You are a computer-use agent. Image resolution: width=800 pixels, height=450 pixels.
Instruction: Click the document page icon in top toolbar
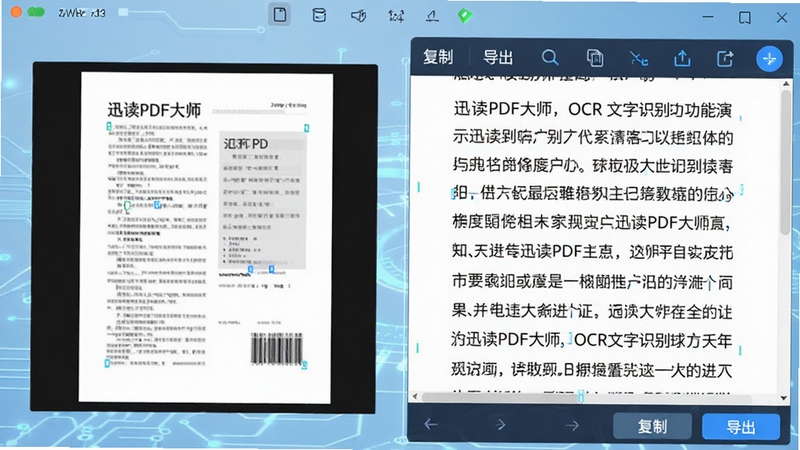(280, 14)
